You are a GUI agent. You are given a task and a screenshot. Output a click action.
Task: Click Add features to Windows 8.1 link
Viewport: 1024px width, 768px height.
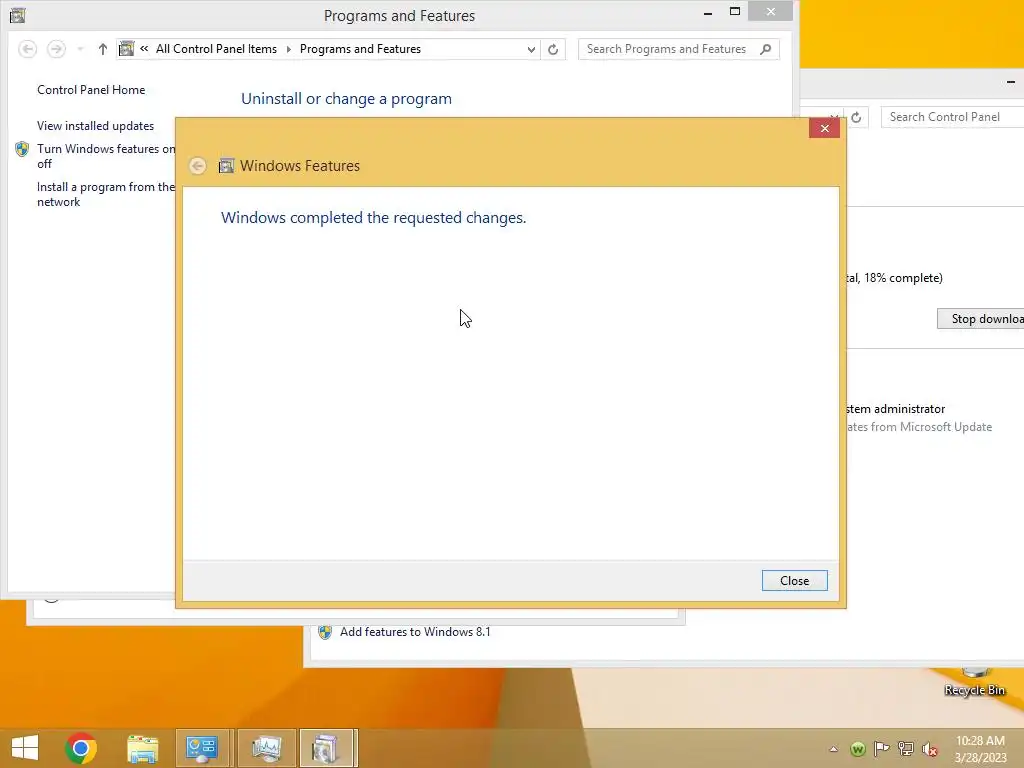[415, 632]
